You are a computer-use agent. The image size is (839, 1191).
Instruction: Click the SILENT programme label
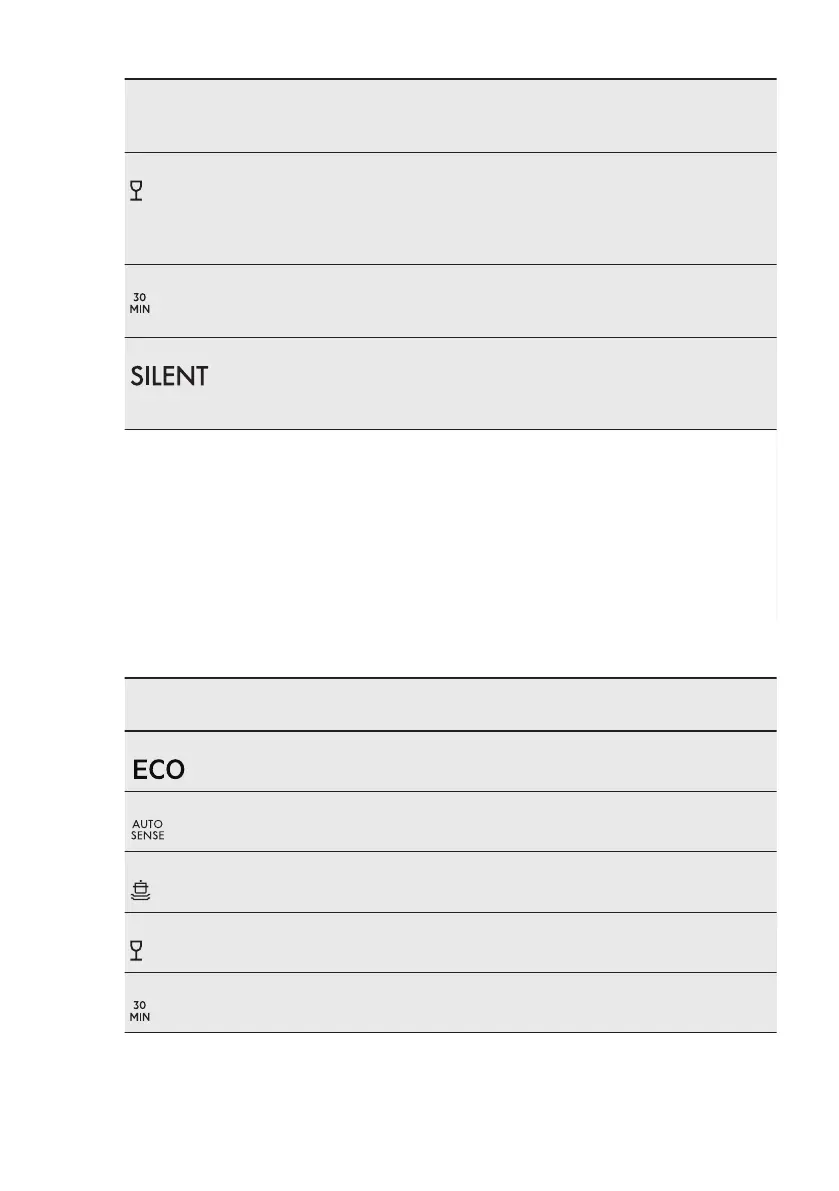click(169, 377)
